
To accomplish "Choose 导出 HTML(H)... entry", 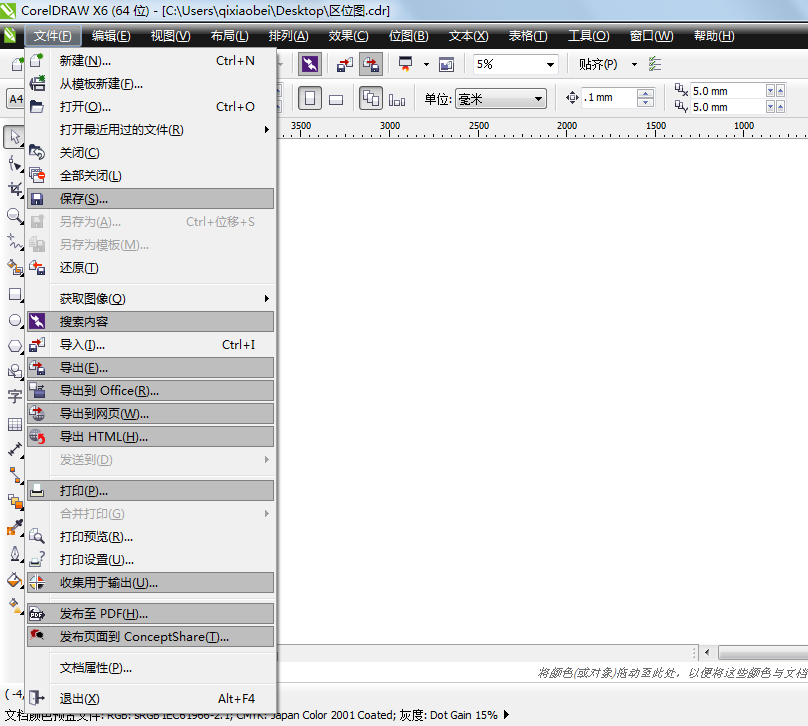I will [x=150, y=436].
